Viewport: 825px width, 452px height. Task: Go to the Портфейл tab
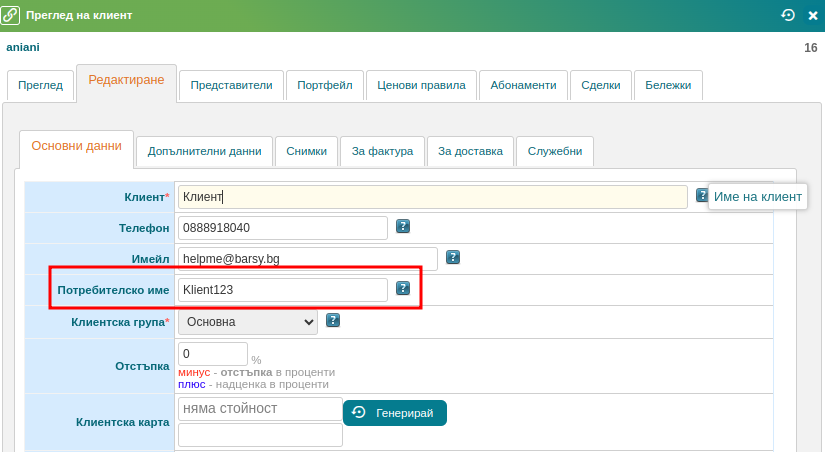click(x=325, y=85)
